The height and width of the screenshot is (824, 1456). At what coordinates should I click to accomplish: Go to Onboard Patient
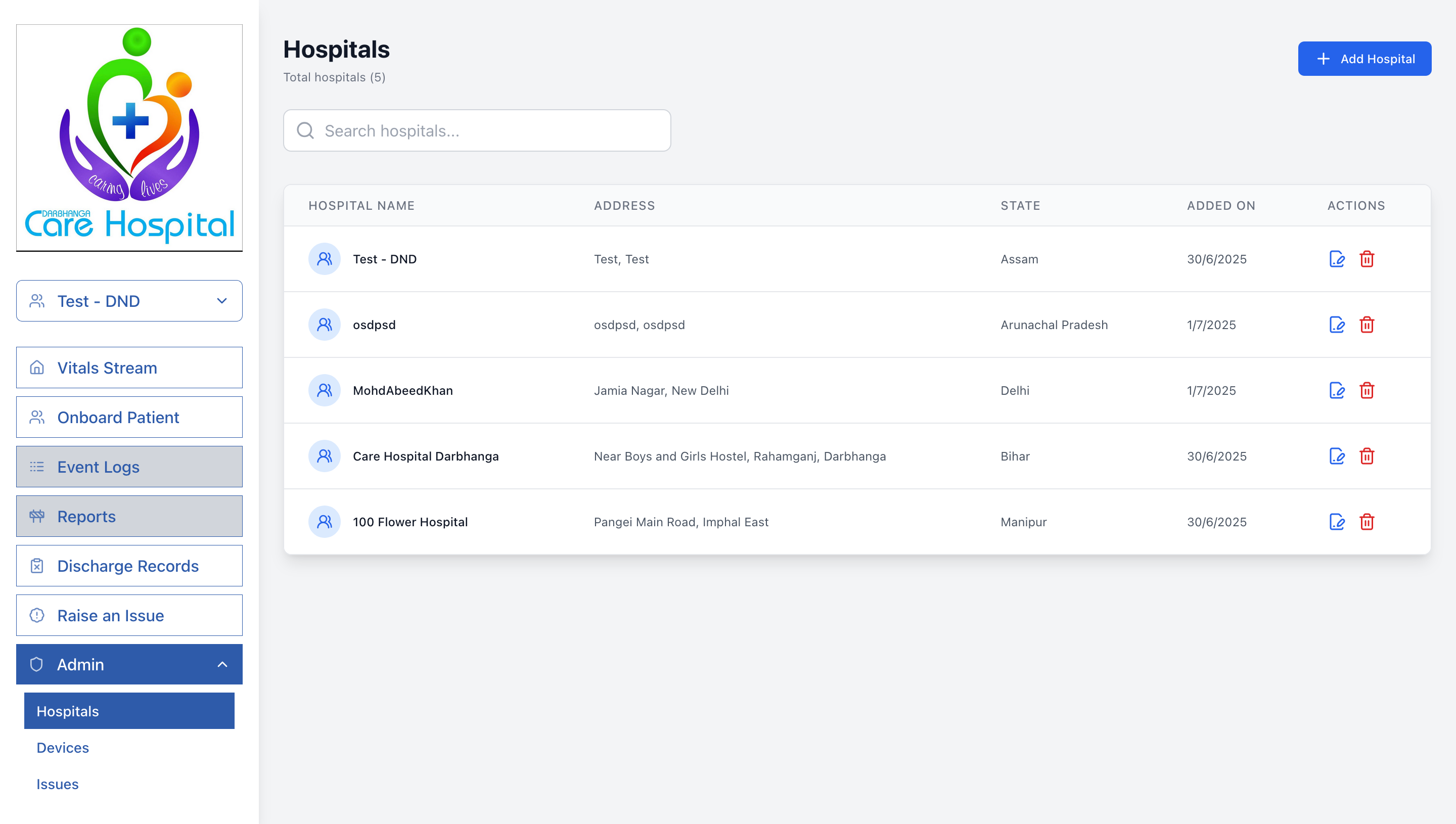pyautogui.click(x=129, y=417)
